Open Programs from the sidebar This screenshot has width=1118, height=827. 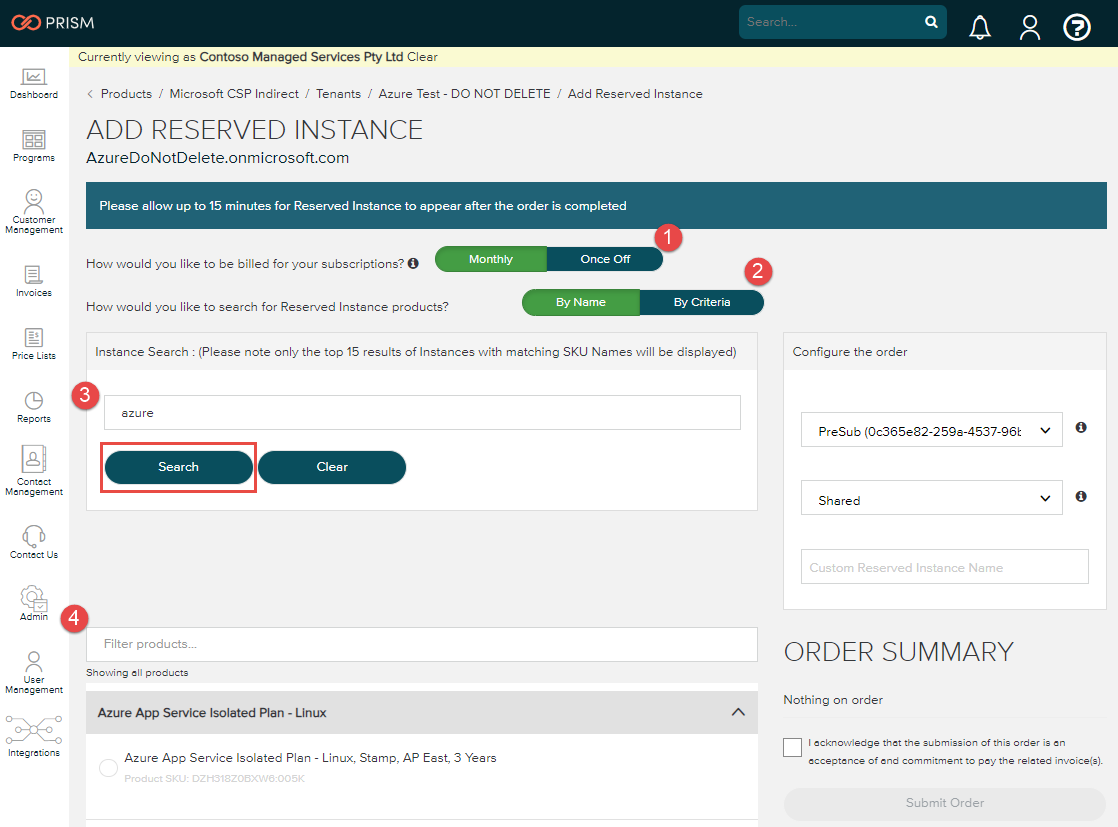tap(34, 144)
